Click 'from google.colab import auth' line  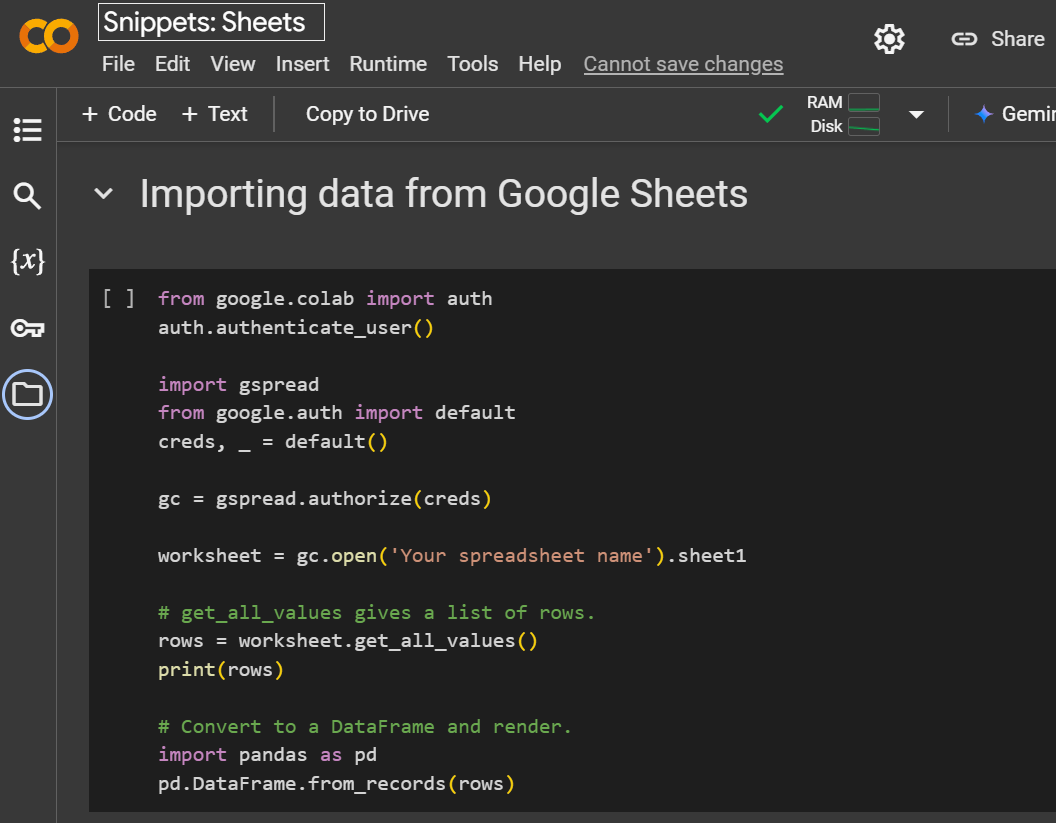pyautogui.click(x=325, y=298)
